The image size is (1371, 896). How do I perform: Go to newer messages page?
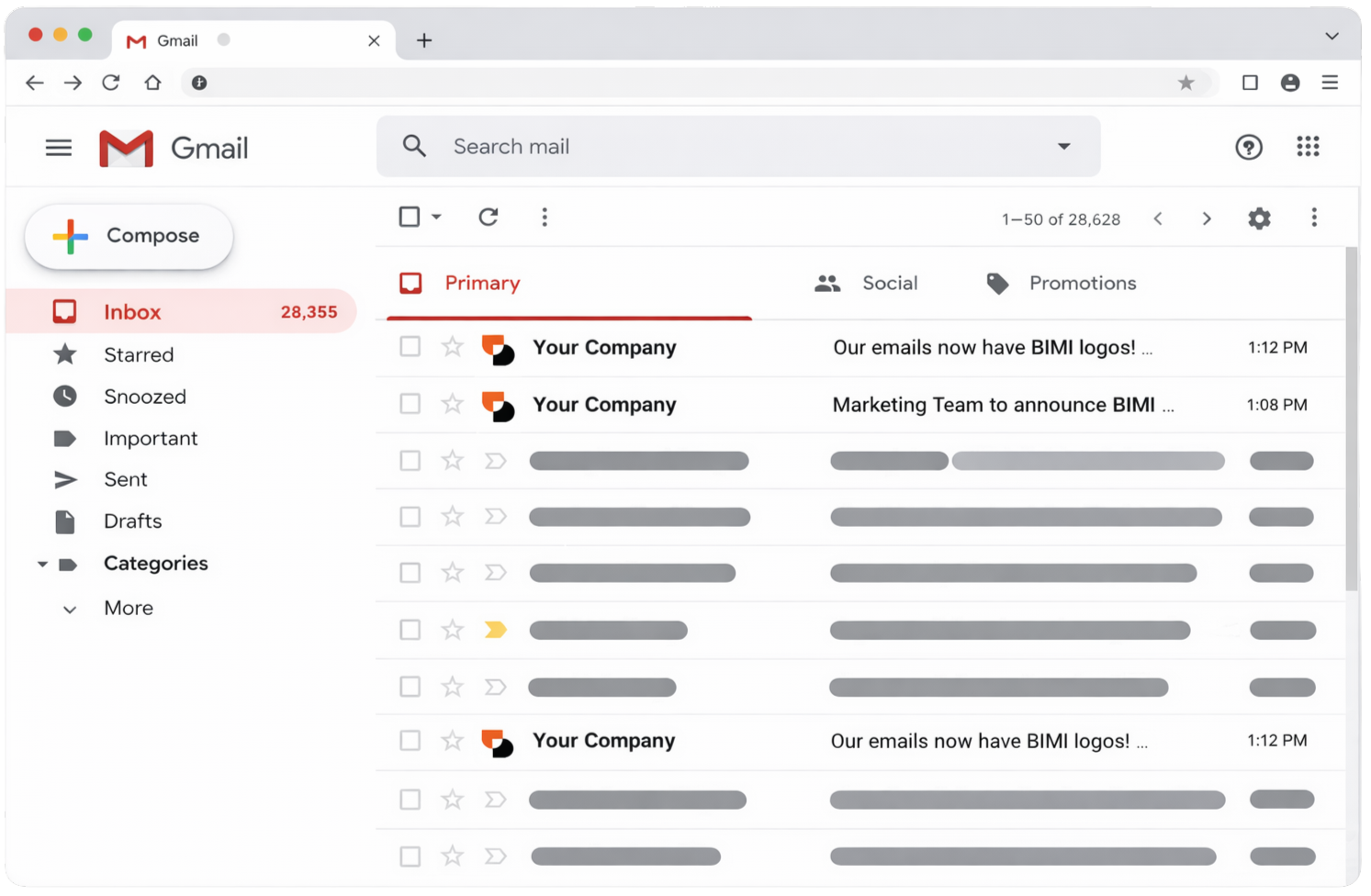[x=1158, y=218]
